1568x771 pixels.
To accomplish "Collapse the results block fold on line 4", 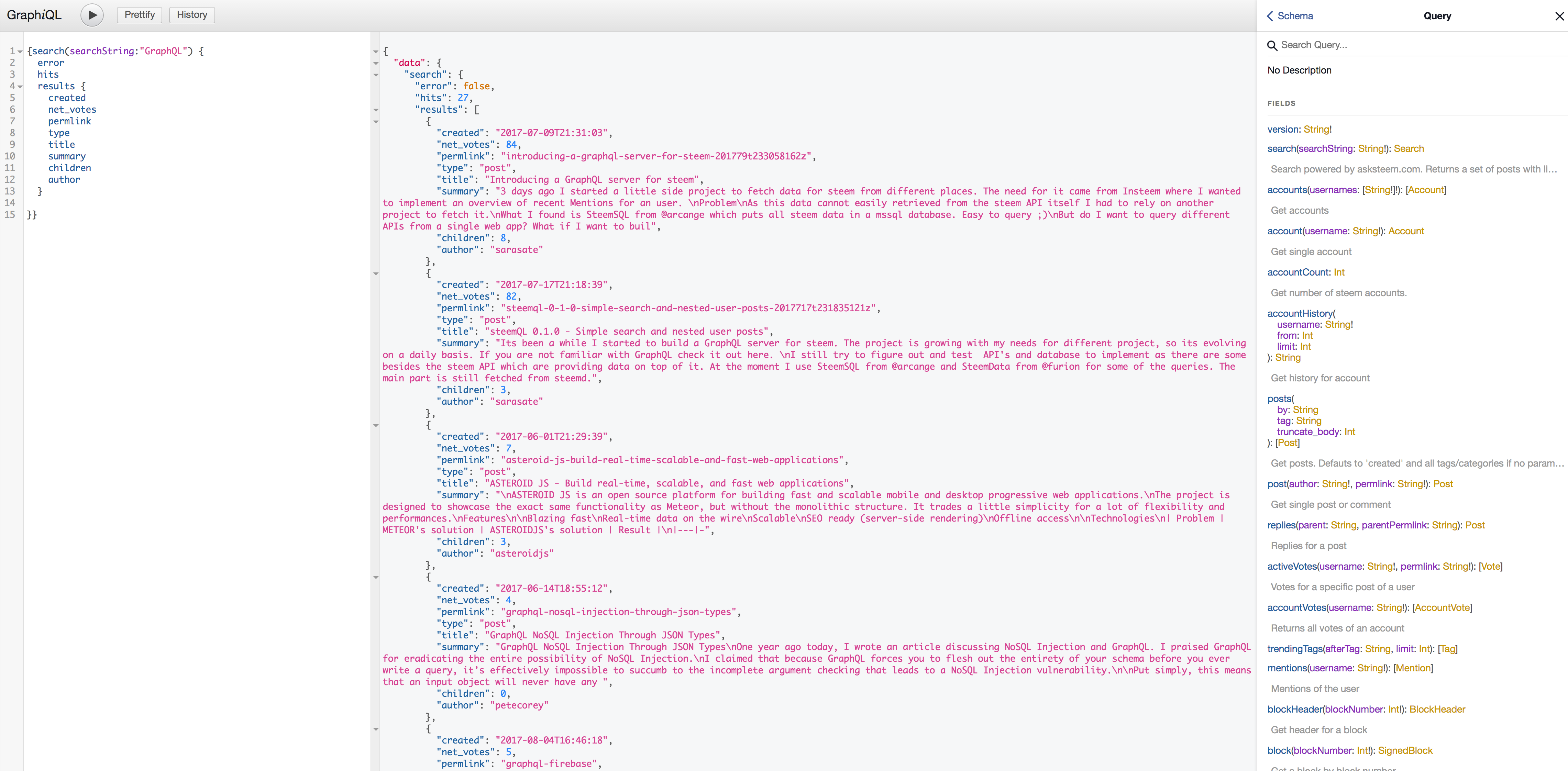I will pos(20,86).
